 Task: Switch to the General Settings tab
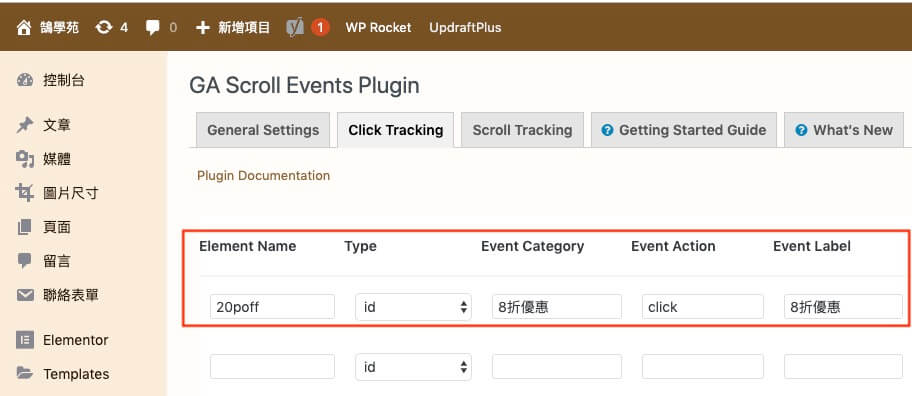coord(263,130)
